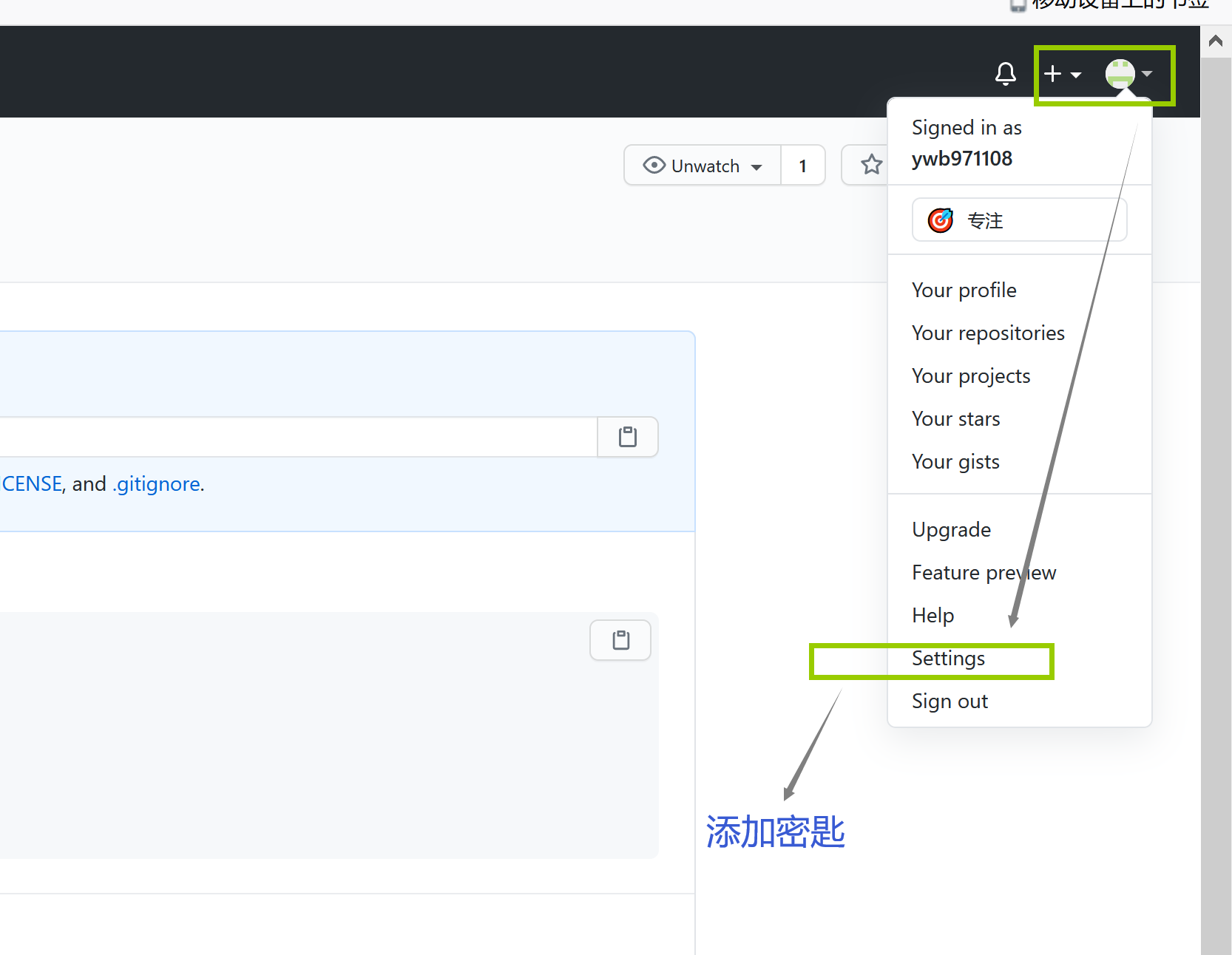
Task: Click the user avatar icon
Action: pyautogui.click(x=1120, y=73)
